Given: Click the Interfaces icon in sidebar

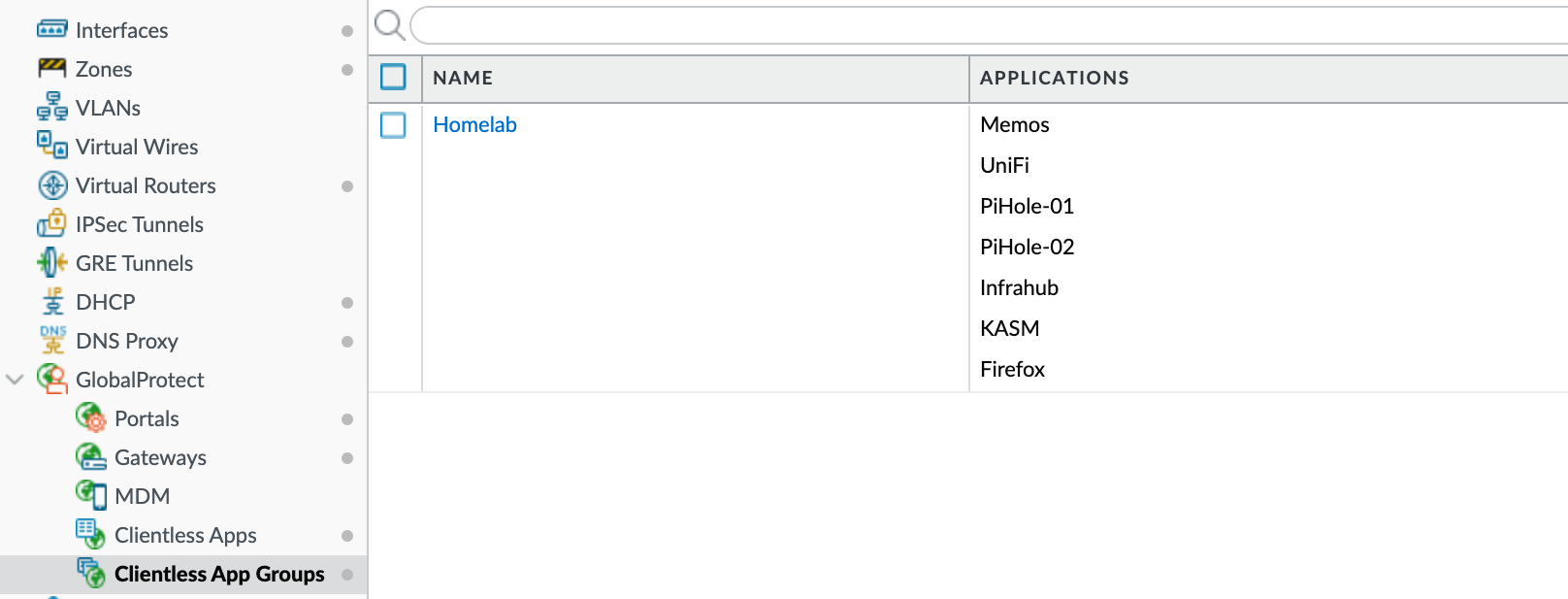Looking at the screenshot, I should coord(52,29).
